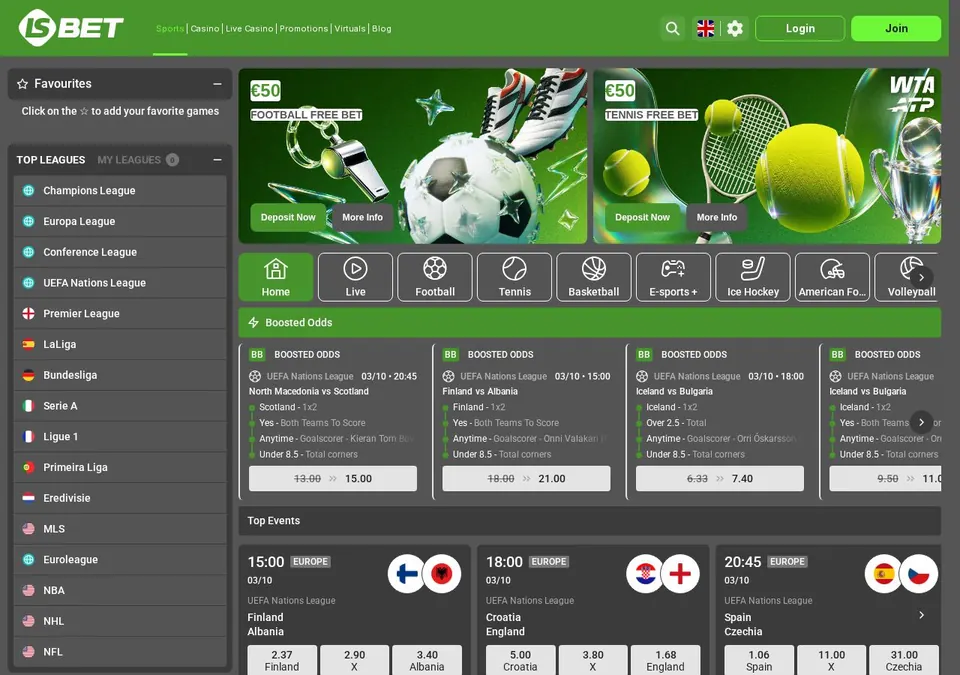This screenshot has height=675, width=960.
Task: Open the Live Casino nav item
Action: pos(249,29)
